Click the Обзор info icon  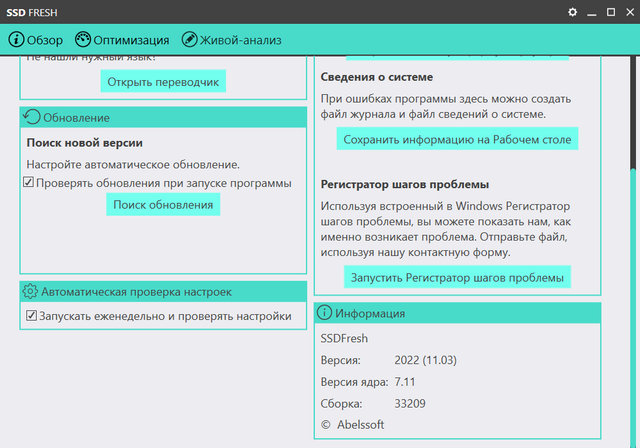(x=16, y=40)
